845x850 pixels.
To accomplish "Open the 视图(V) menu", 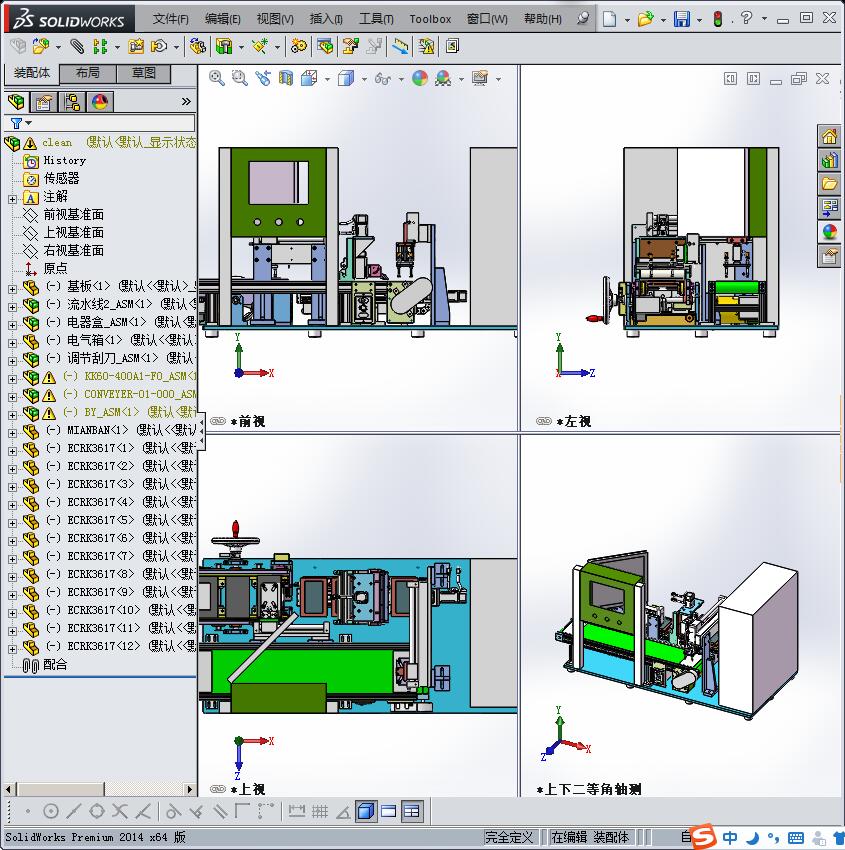I will (x=275, y=19).
